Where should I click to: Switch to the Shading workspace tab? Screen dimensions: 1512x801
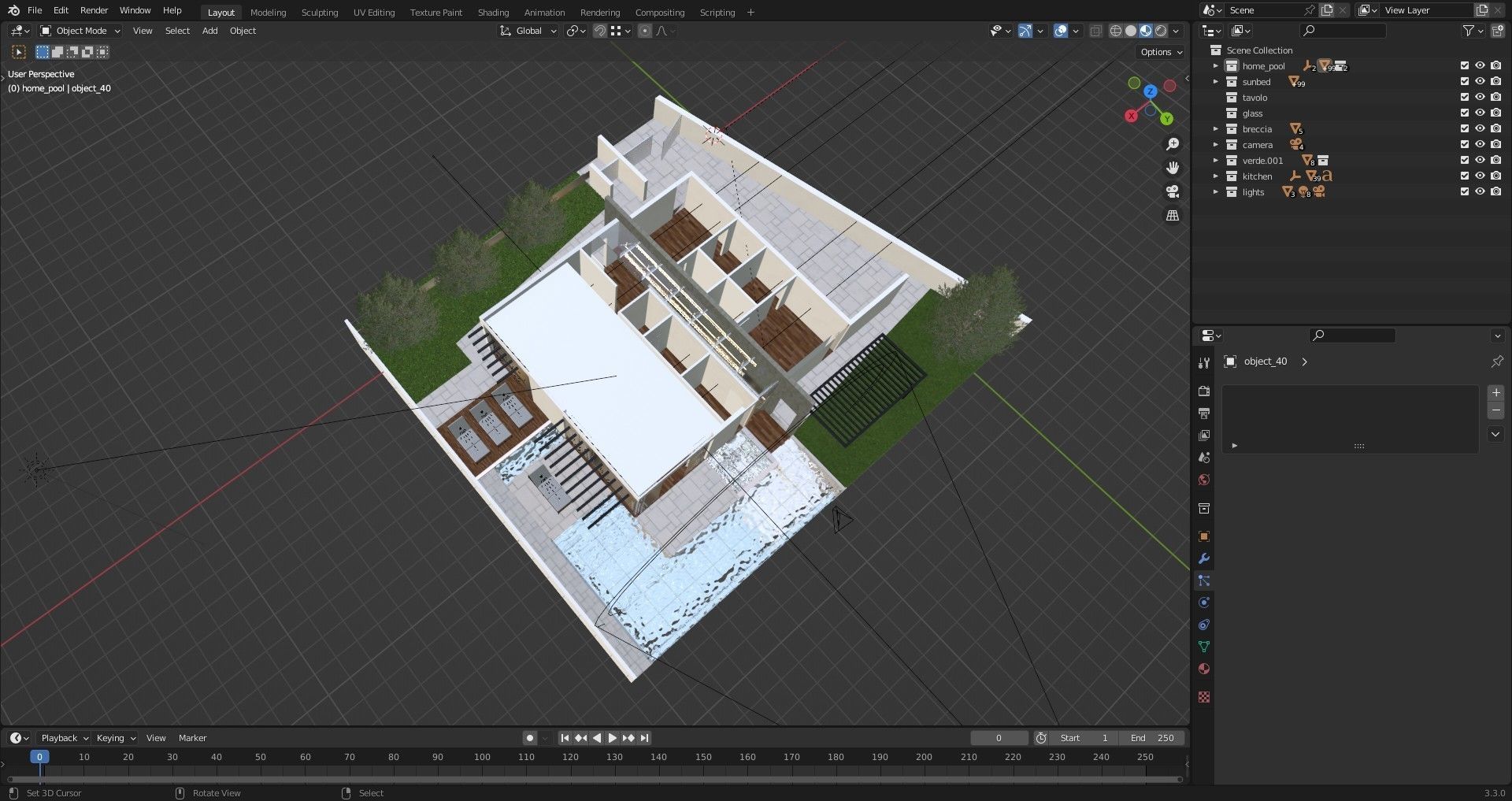tap(493, 13)
